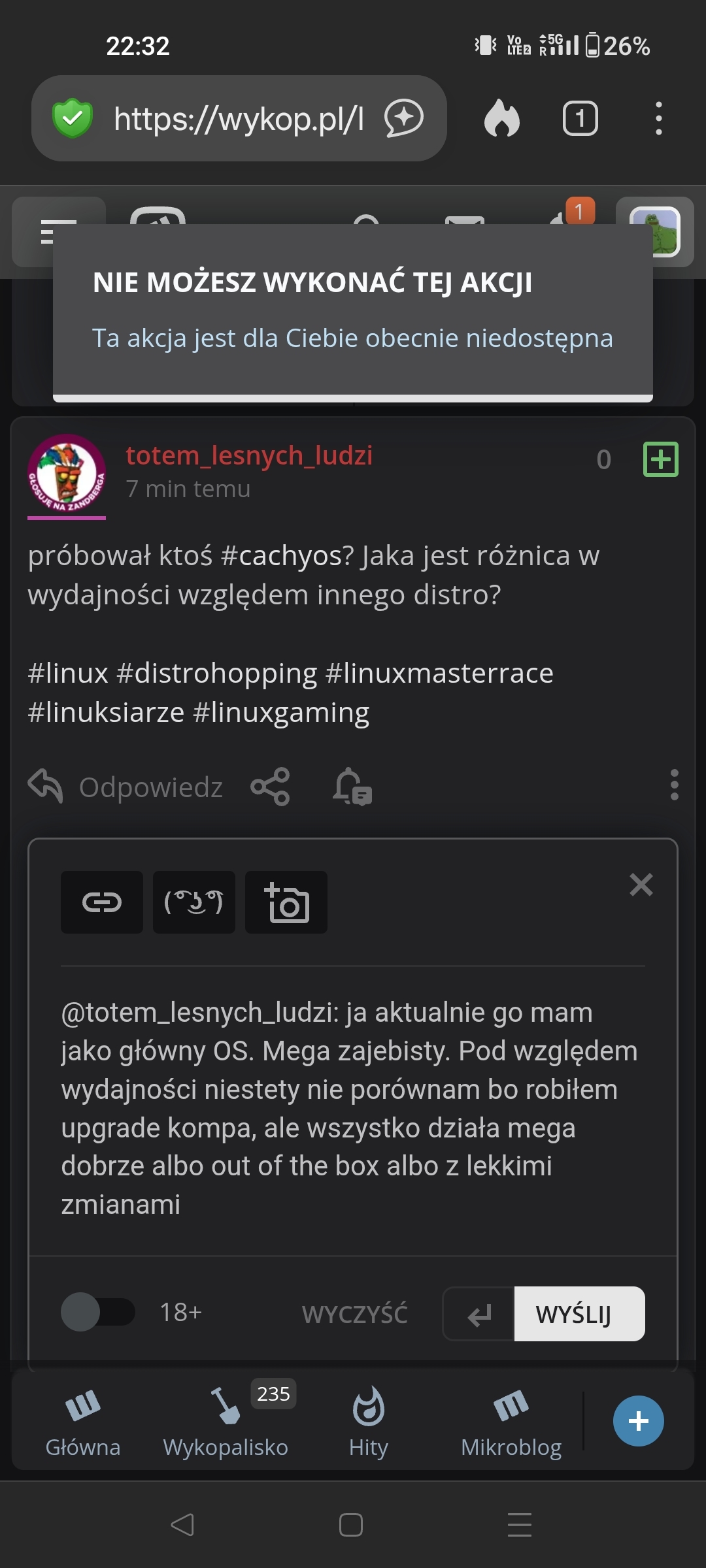
Task: Tap the browser fire clear-data icon
Action: click(x=502, y=118)
